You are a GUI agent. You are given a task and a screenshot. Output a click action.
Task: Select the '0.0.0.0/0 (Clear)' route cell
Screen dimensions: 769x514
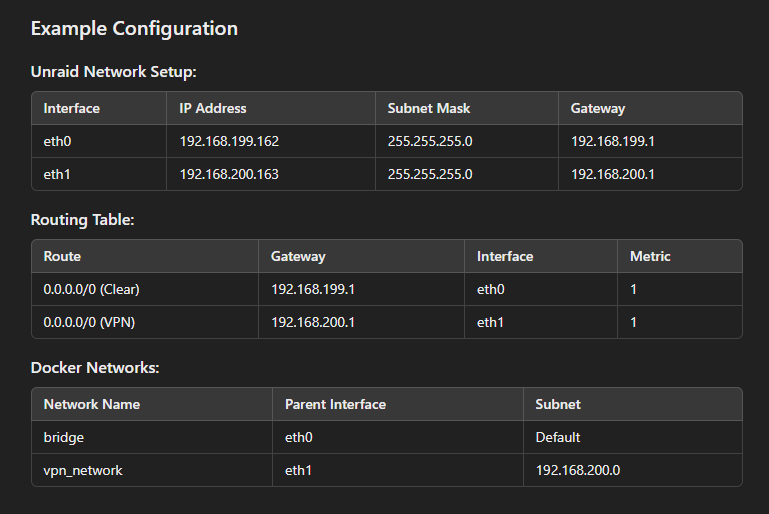(x=91, y=289)
